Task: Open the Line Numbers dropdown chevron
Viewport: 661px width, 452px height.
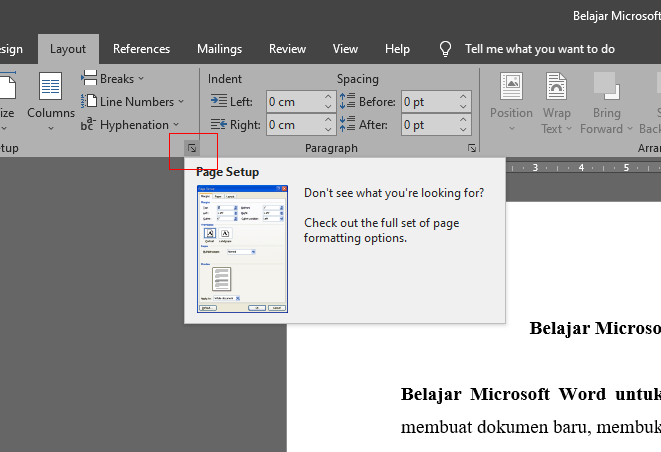Action: pos(181,101)
